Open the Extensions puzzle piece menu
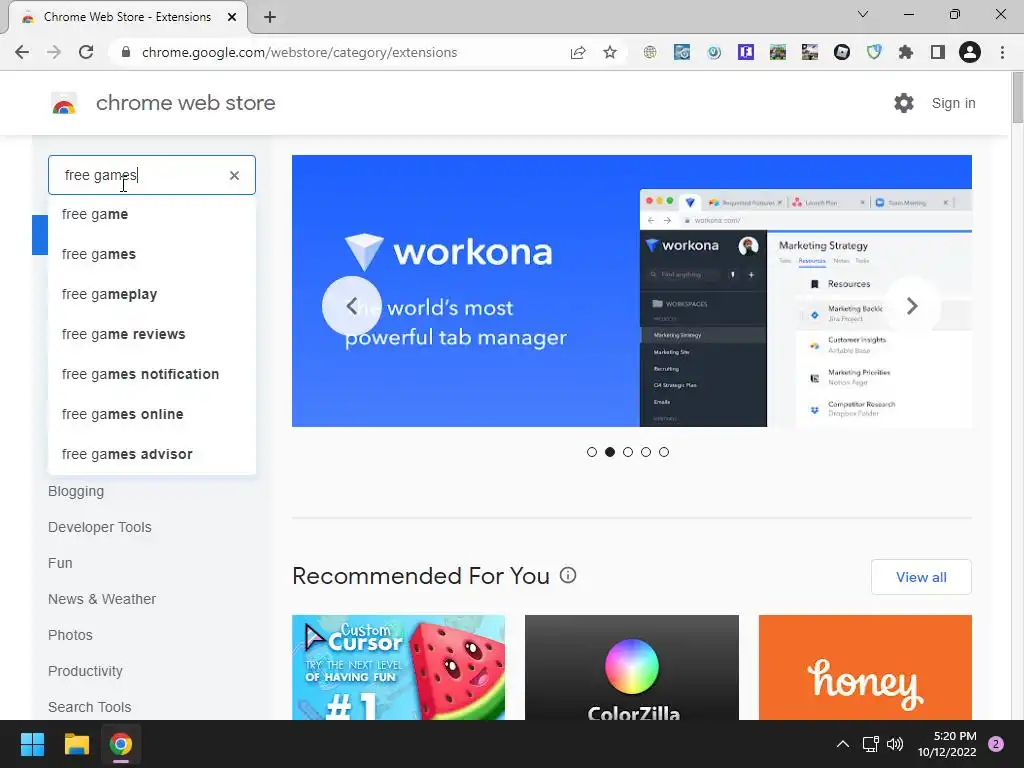1024x768 pixels. point(906,52)
